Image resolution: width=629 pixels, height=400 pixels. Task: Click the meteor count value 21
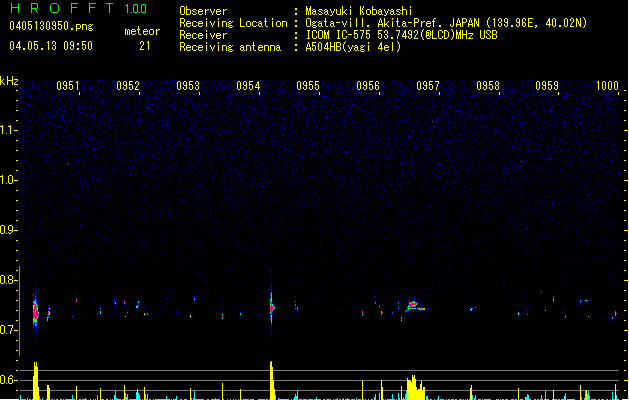pos(145,46)
